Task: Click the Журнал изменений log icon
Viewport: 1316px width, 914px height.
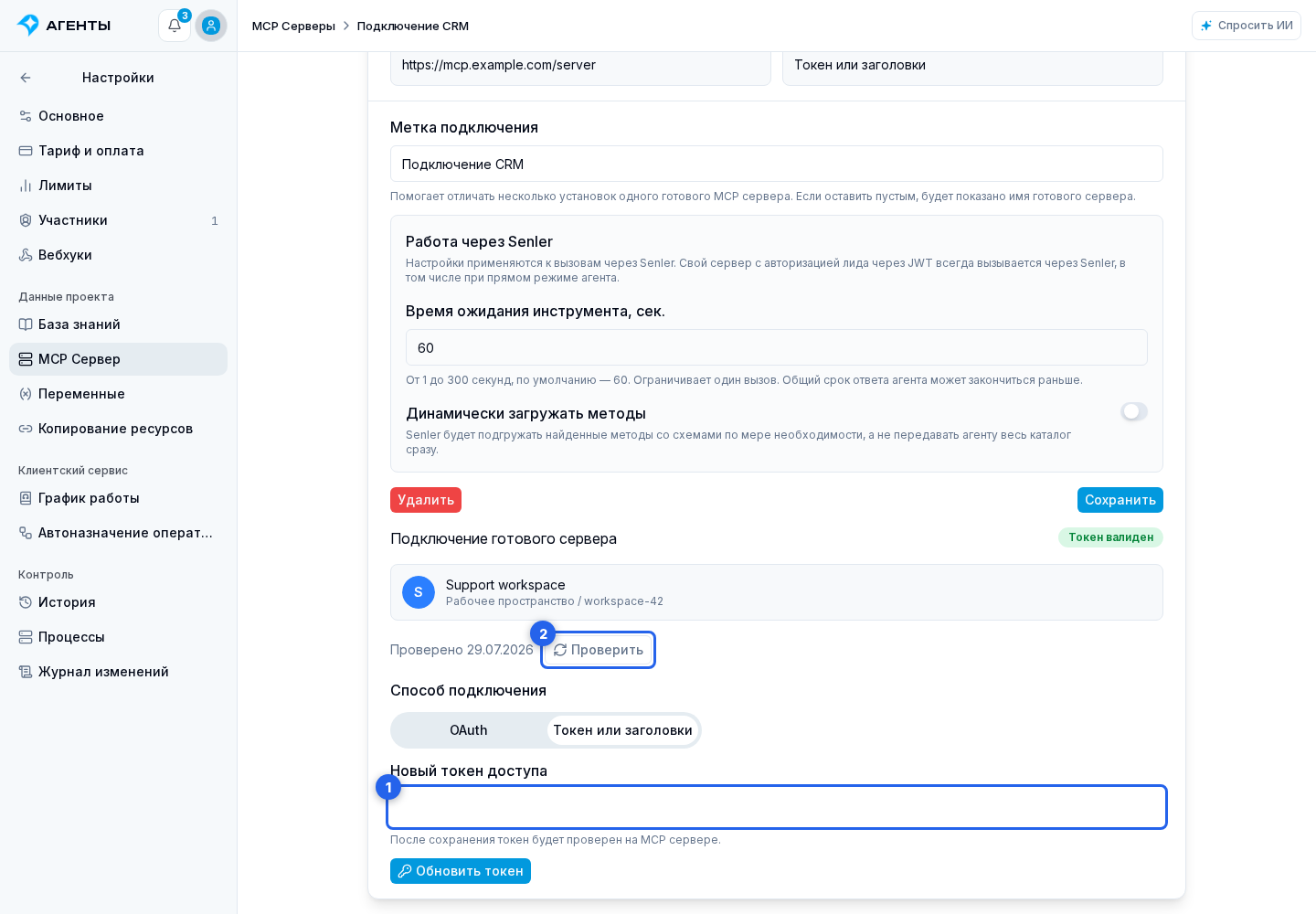Action: point(26,672)
